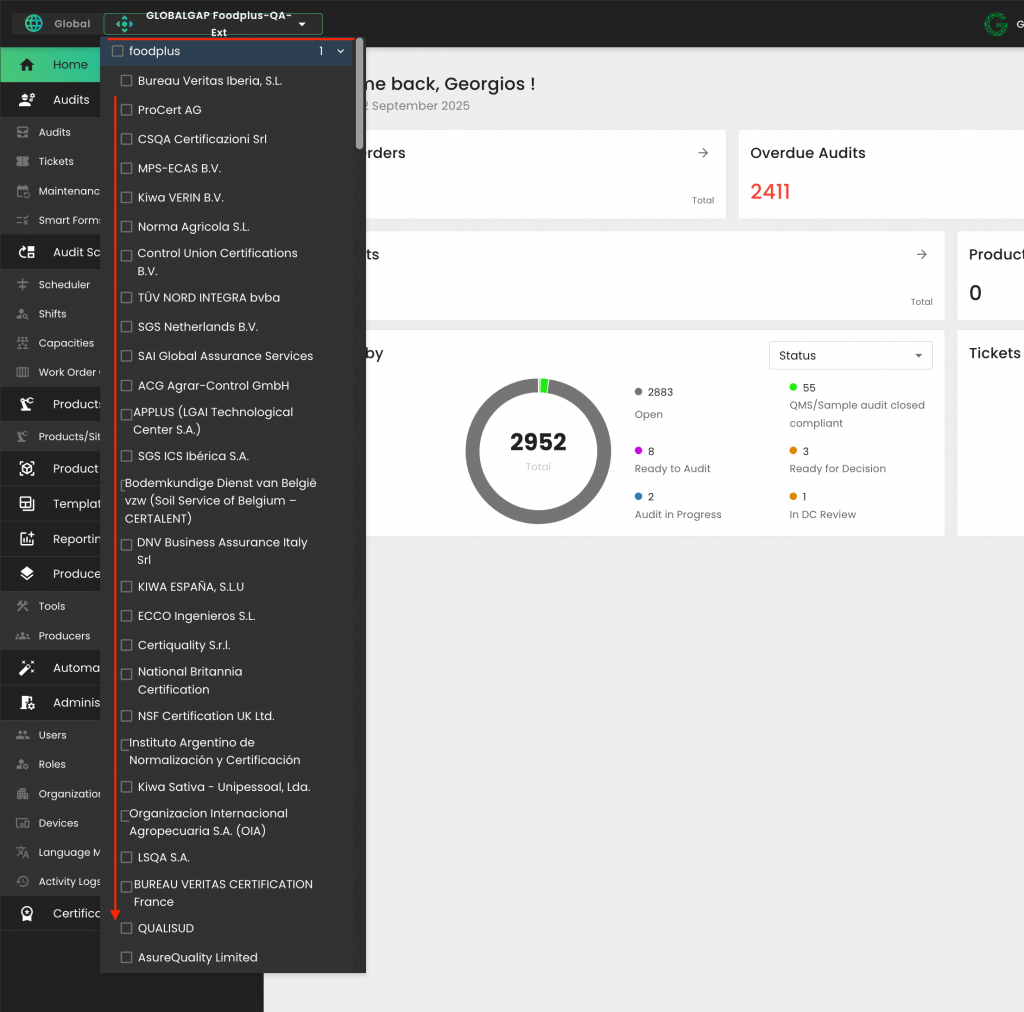Click the arrow on the Work Orders card
This screenshot has width=1024, height=1012.
703,153
